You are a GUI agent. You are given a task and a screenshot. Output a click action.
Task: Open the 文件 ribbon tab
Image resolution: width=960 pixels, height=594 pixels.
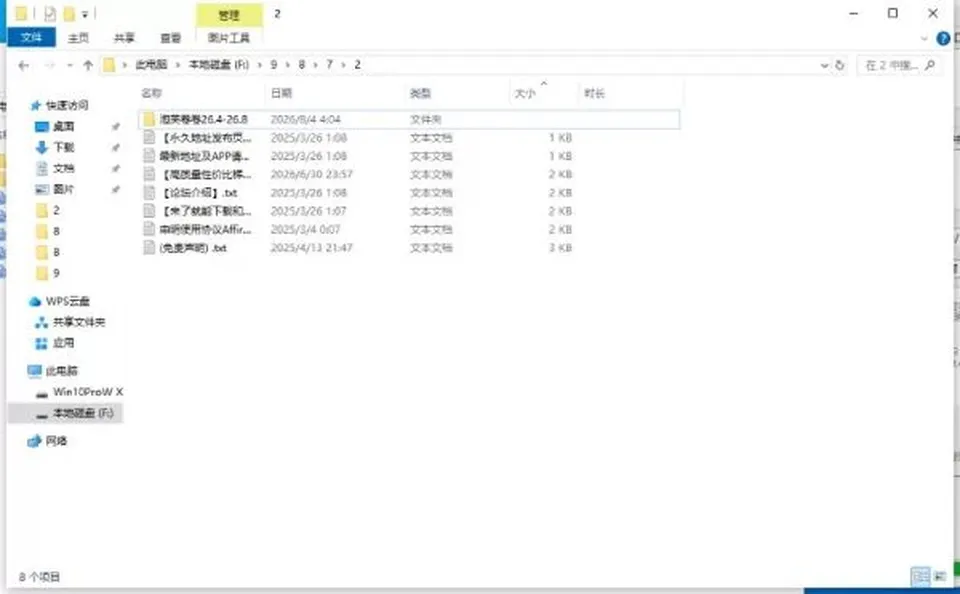point(31,37)
